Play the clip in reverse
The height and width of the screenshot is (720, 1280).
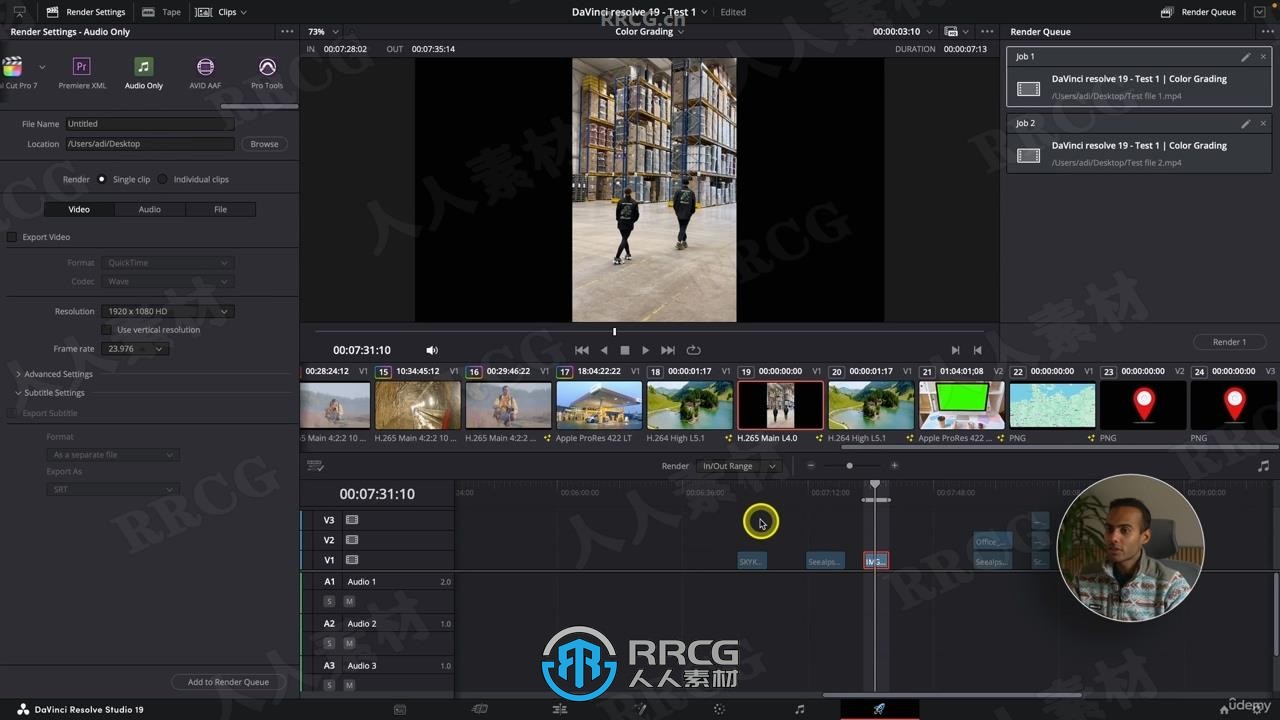tap(604, 350)
